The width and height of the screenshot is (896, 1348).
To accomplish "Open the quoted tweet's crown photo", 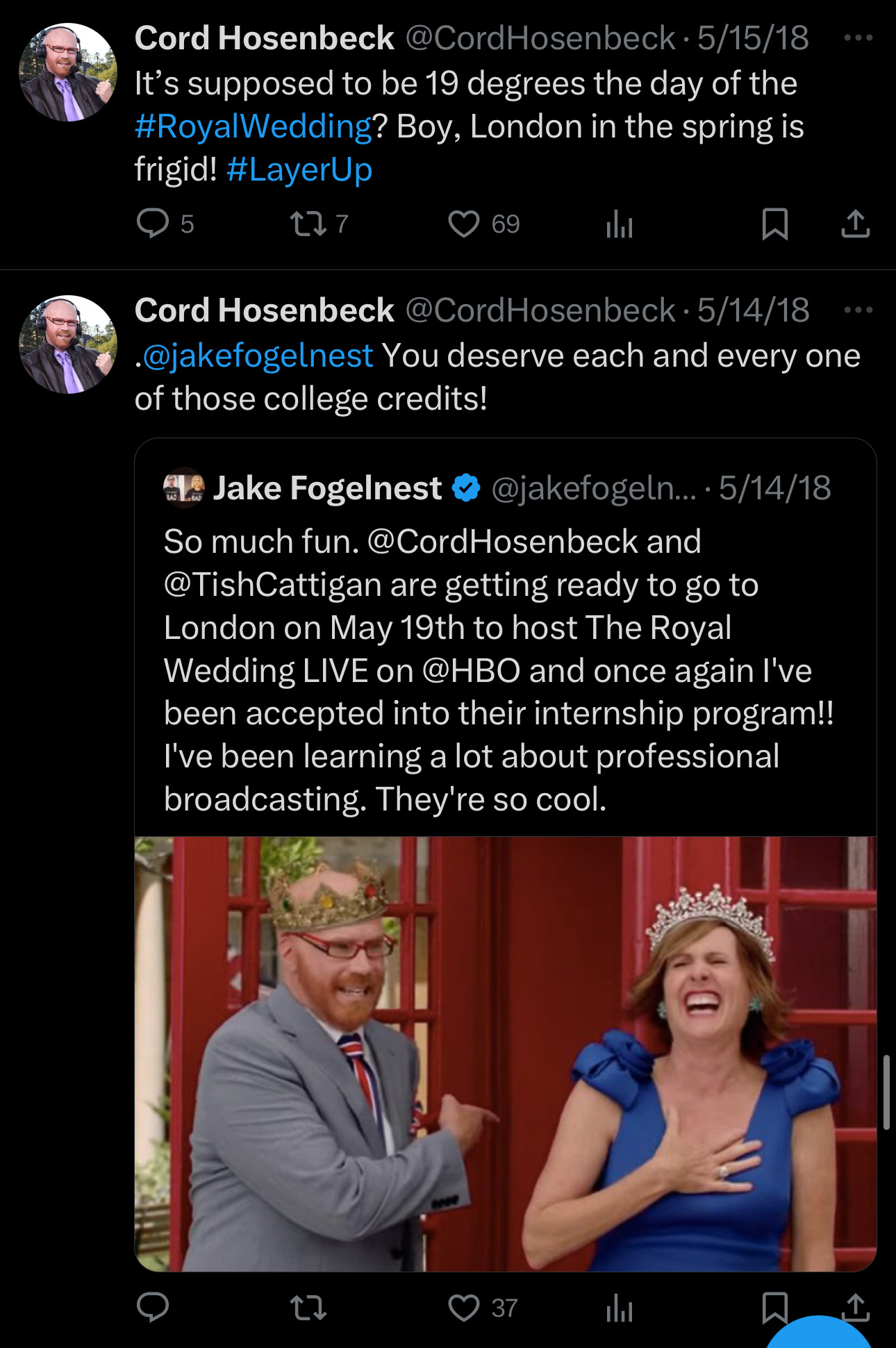I will [x=505, y=1053].
